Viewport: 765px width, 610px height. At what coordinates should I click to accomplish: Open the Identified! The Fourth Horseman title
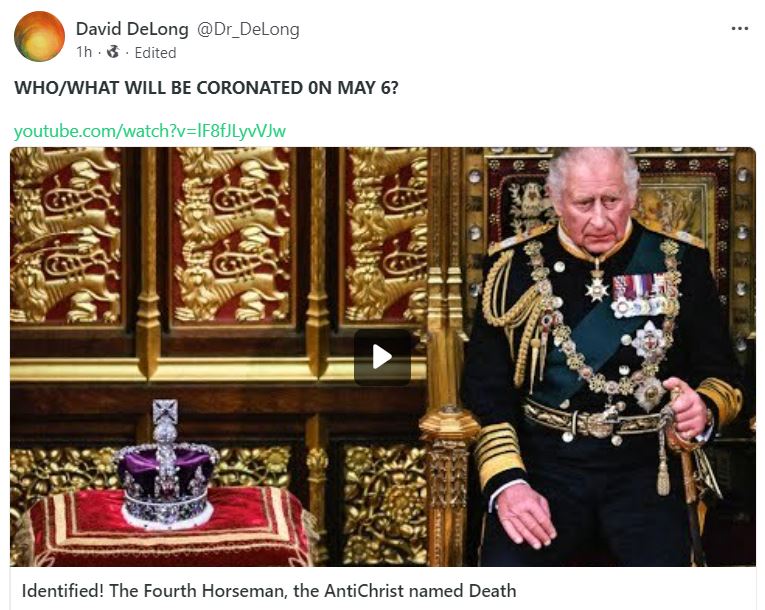point(269,590)
